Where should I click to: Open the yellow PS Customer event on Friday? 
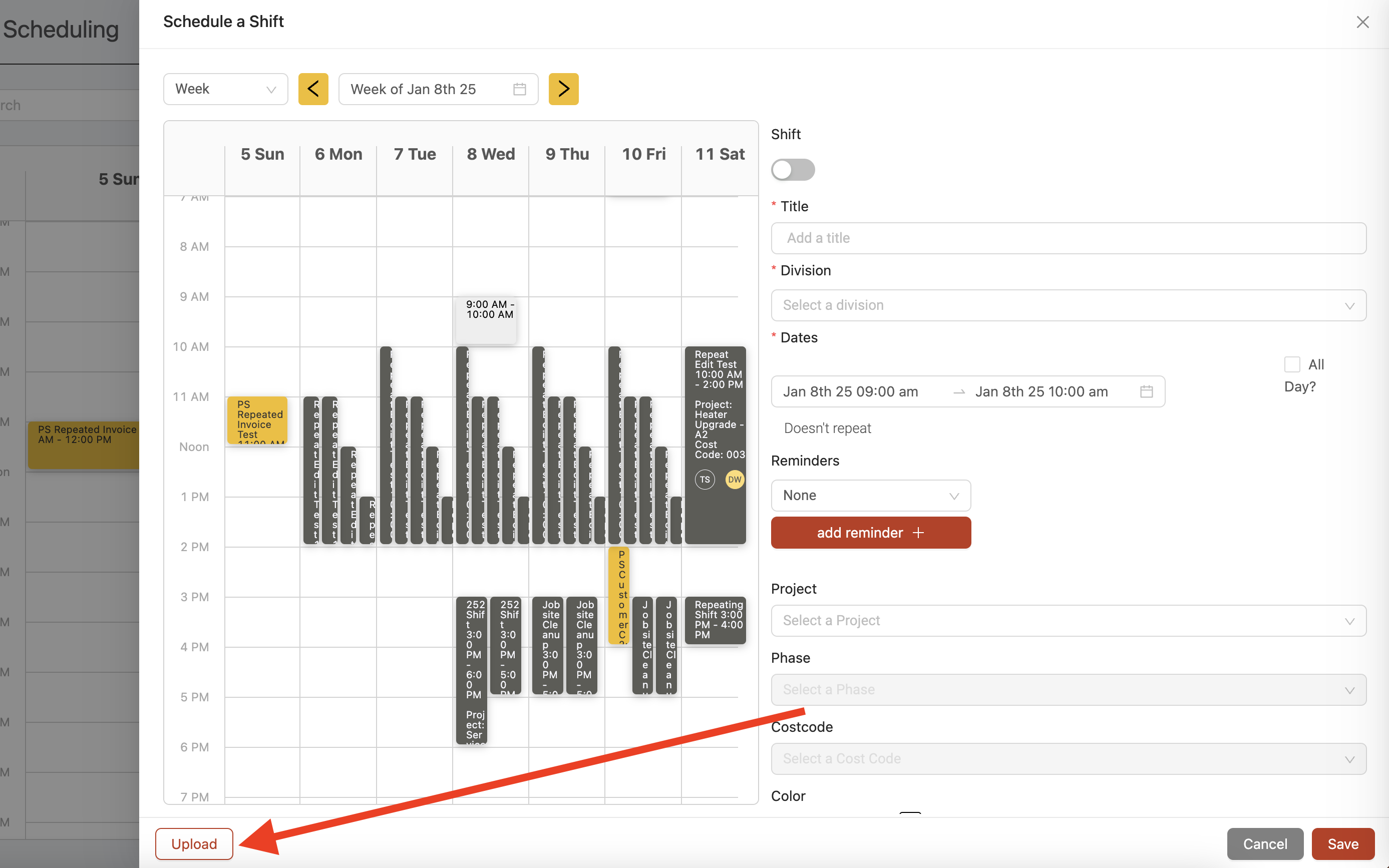[x=619, y=596]
